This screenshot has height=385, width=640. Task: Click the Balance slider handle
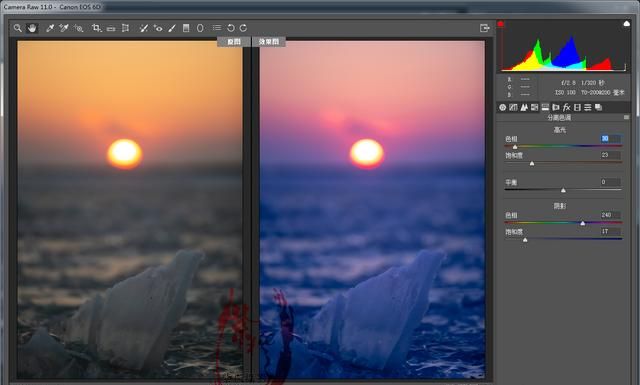pos(563,190)
